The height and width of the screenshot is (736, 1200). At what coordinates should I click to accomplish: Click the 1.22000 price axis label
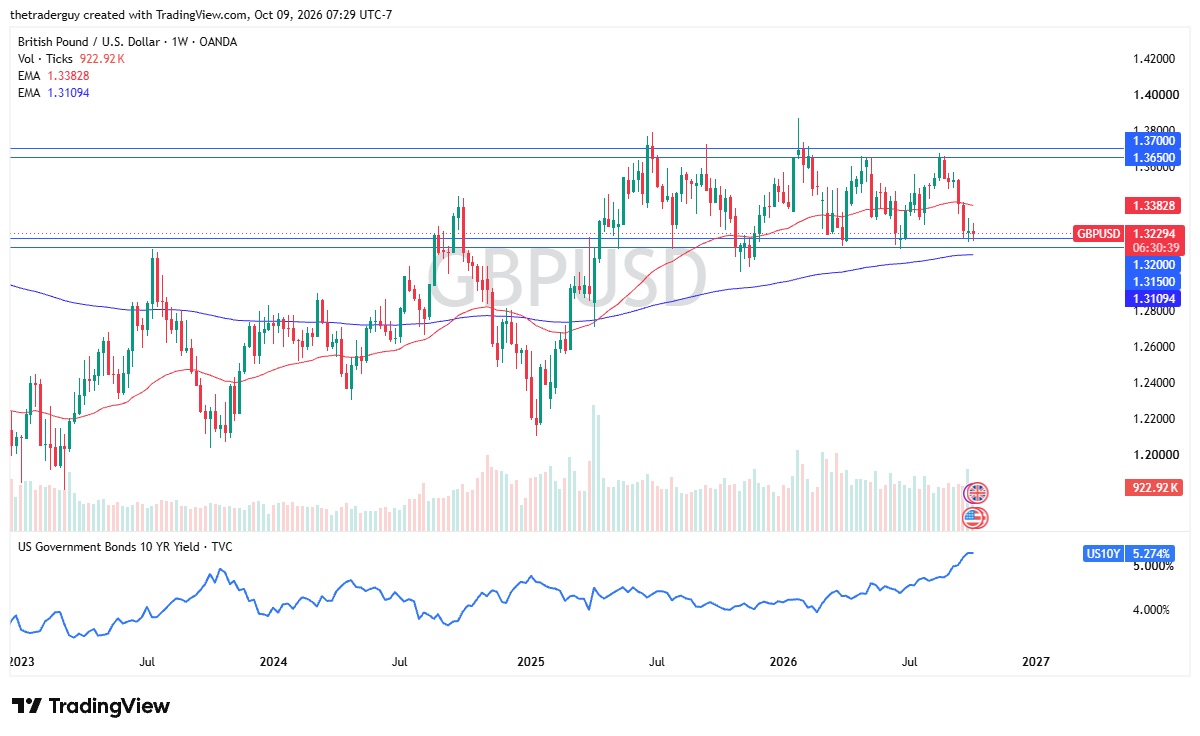coord(1154,418)
